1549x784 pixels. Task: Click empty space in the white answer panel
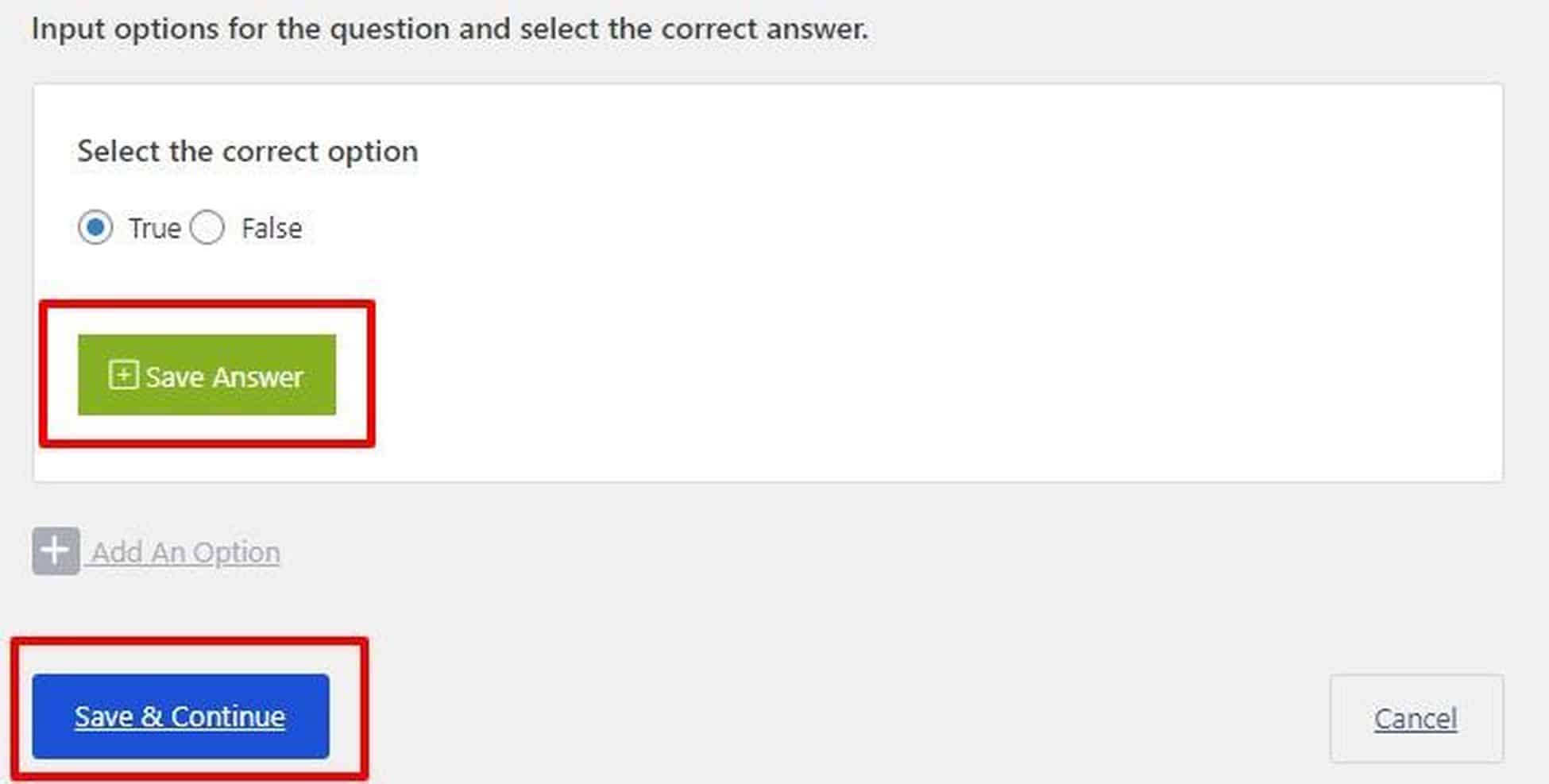point(874,318)
